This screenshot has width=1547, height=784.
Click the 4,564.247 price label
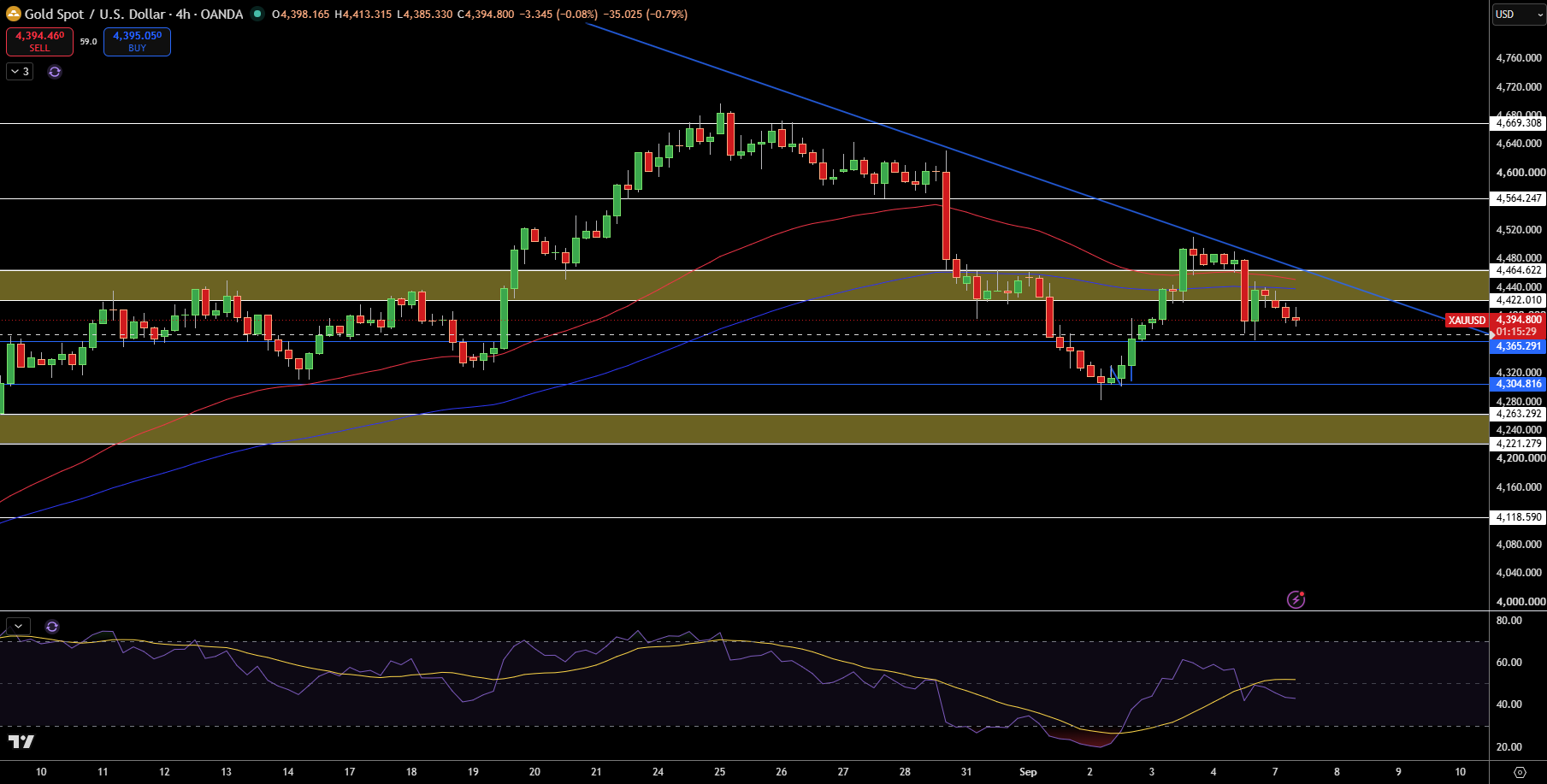tap(1519, 198)
